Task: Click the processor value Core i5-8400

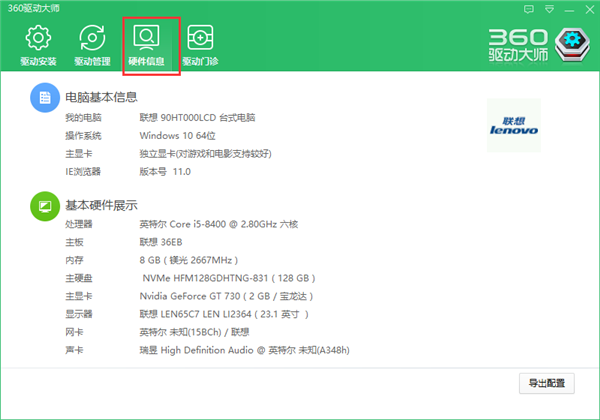Action: 218,224
